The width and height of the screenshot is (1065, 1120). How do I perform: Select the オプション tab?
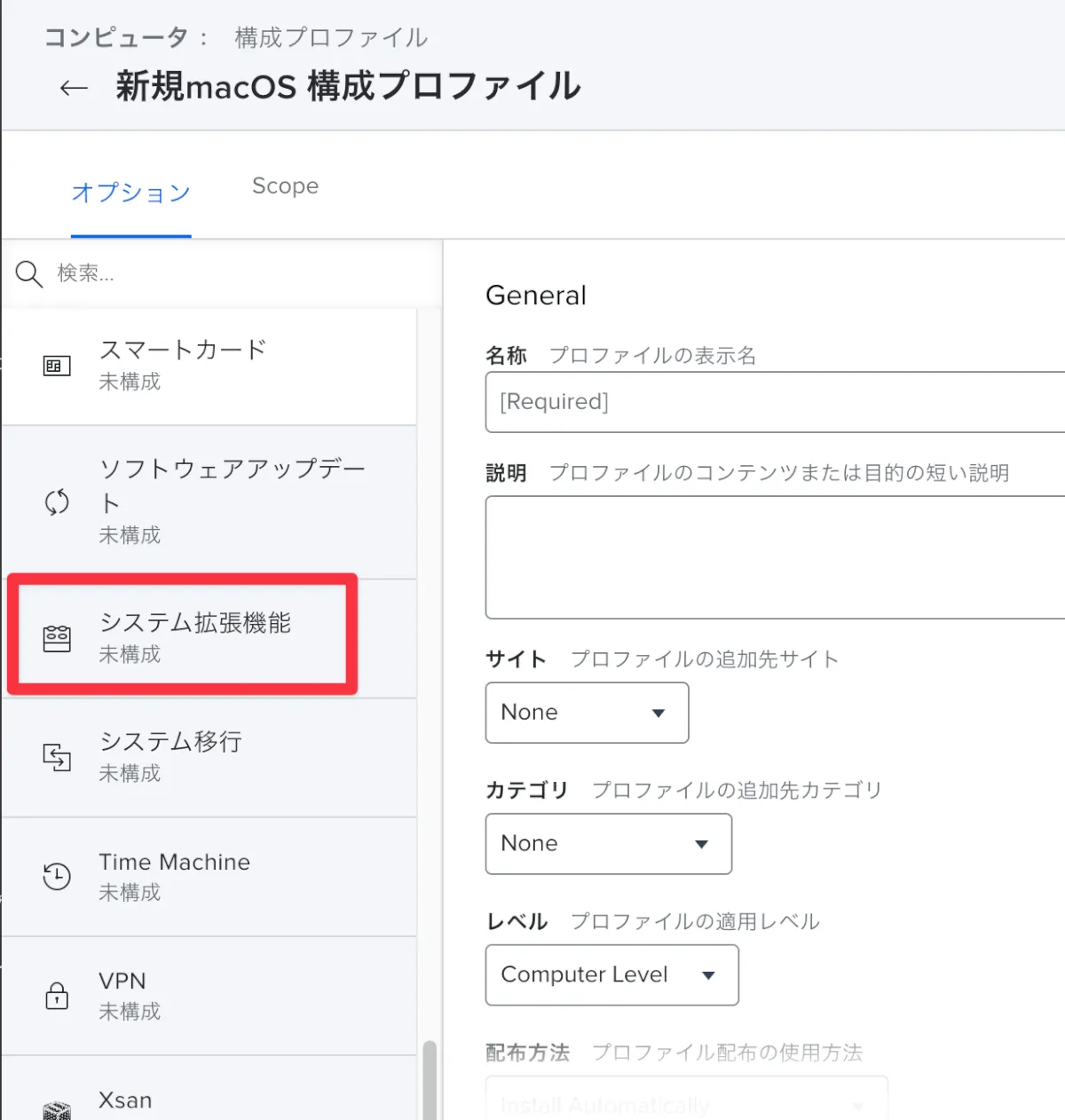point(131,193)
